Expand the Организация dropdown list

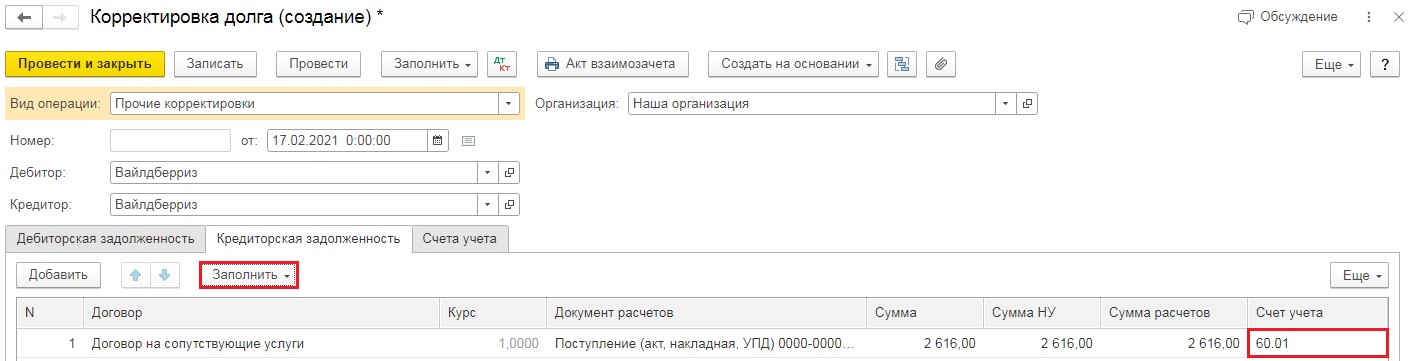click(1005, 103)
